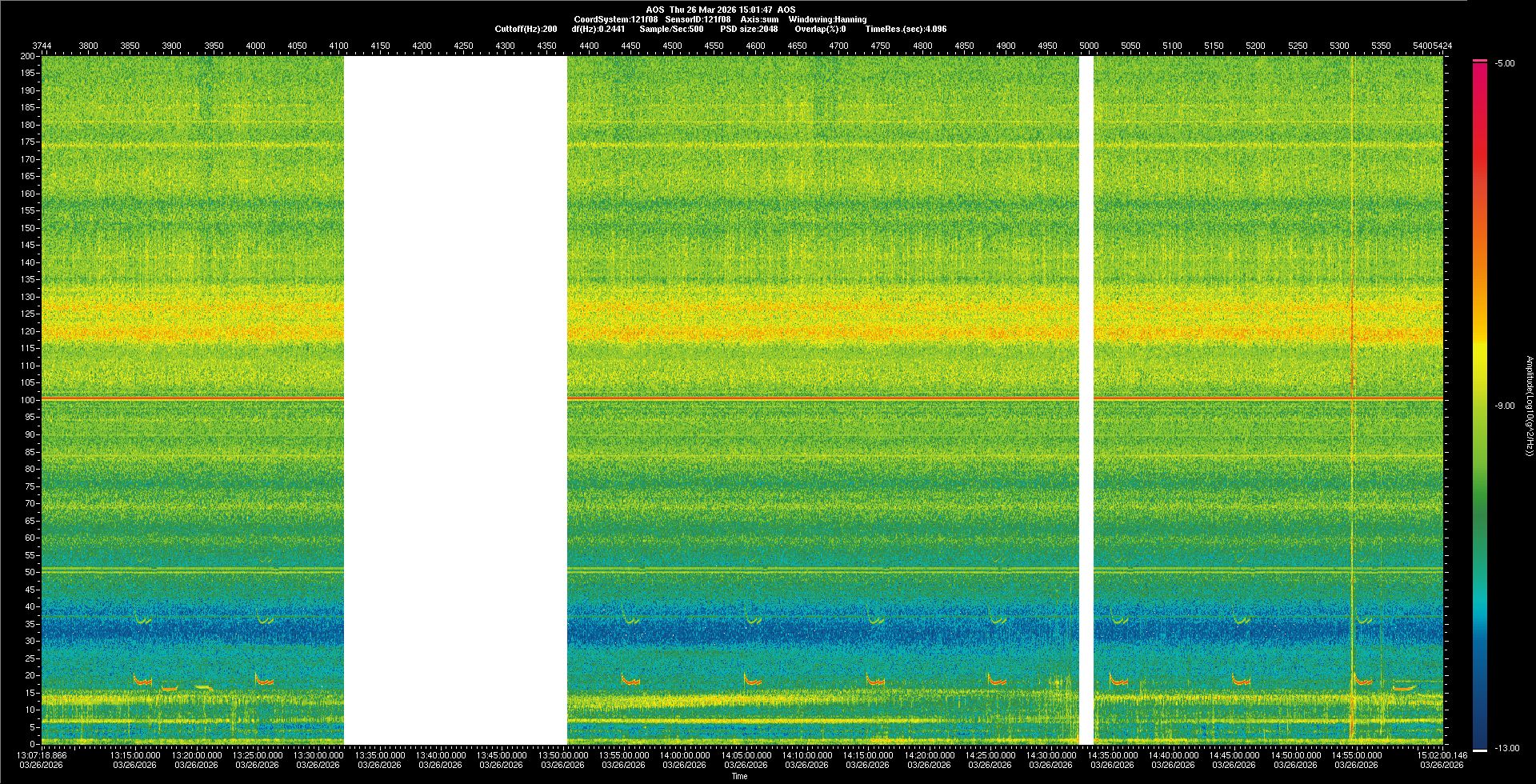Click the 14:55:00.000 time axis tick
The height and width of the screenshot is (784, 1536).
click(x=1357, y=755)
